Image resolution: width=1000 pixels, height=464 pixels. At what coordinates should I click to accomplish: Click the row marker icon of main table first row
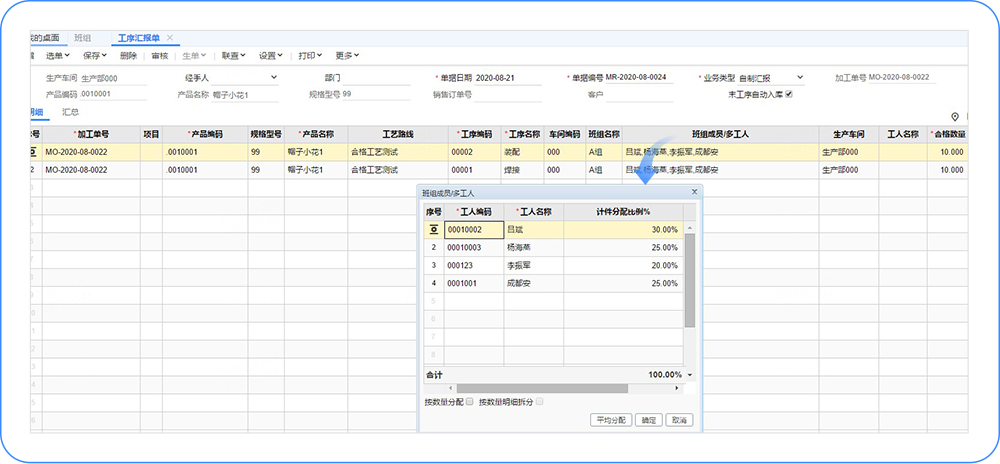pos(33,152)
